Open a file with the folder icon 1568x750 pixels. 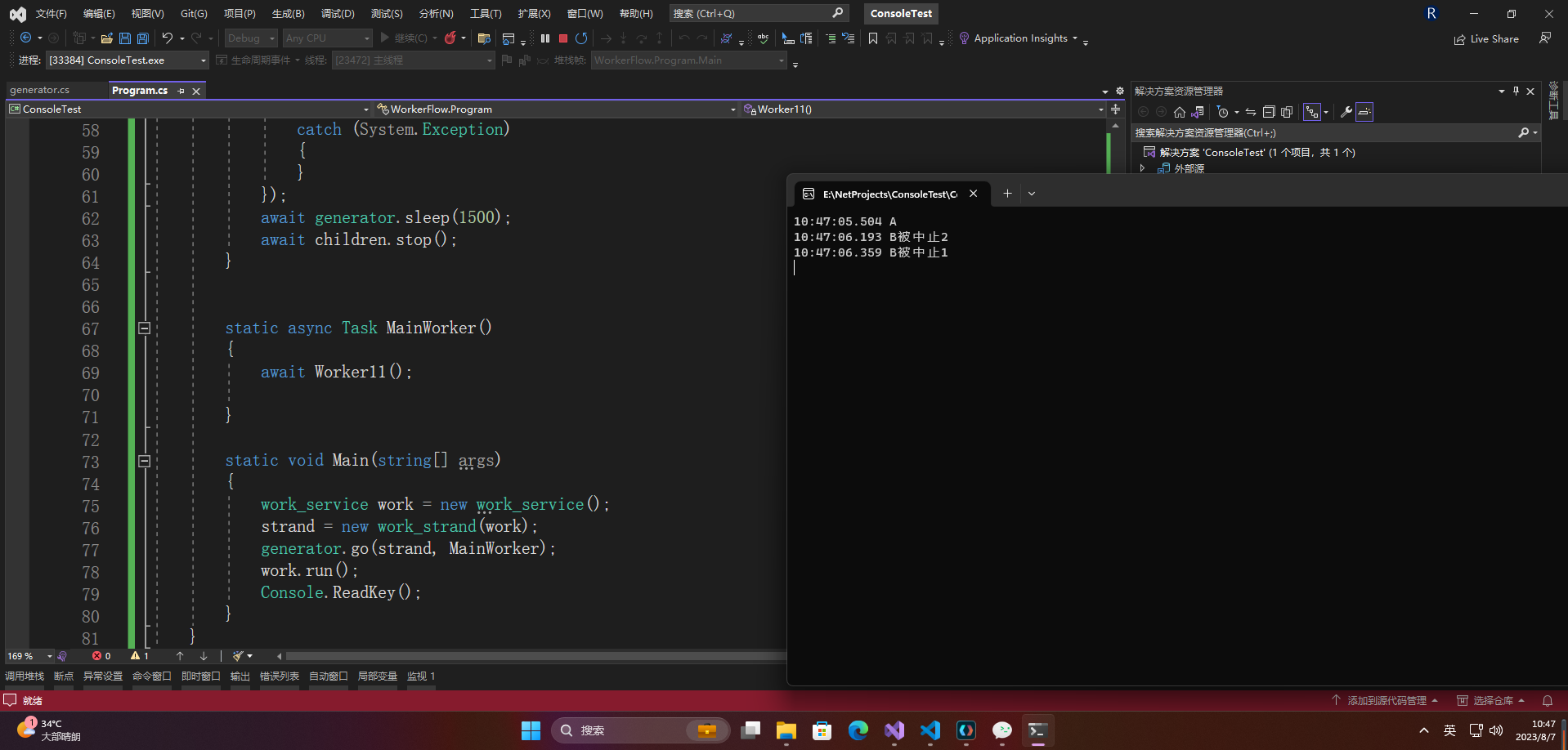(x=106, y=38)
